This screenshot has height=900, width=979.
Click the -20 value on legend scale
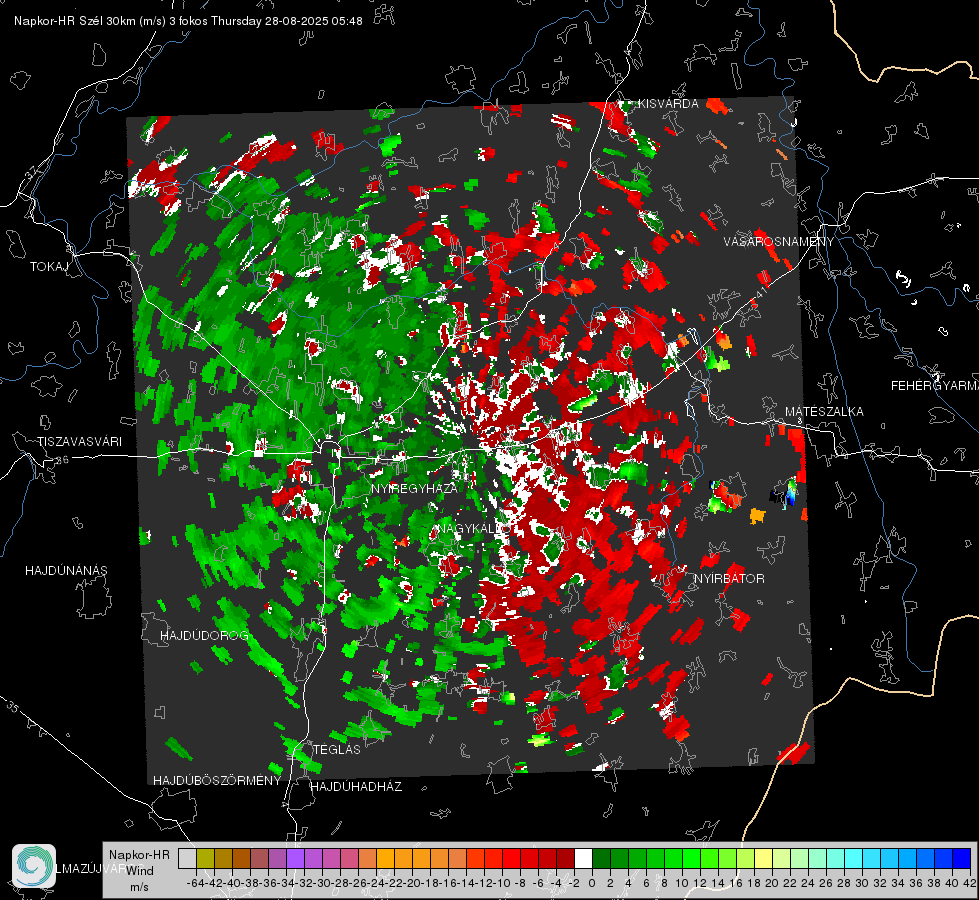(x=412, y=883)
